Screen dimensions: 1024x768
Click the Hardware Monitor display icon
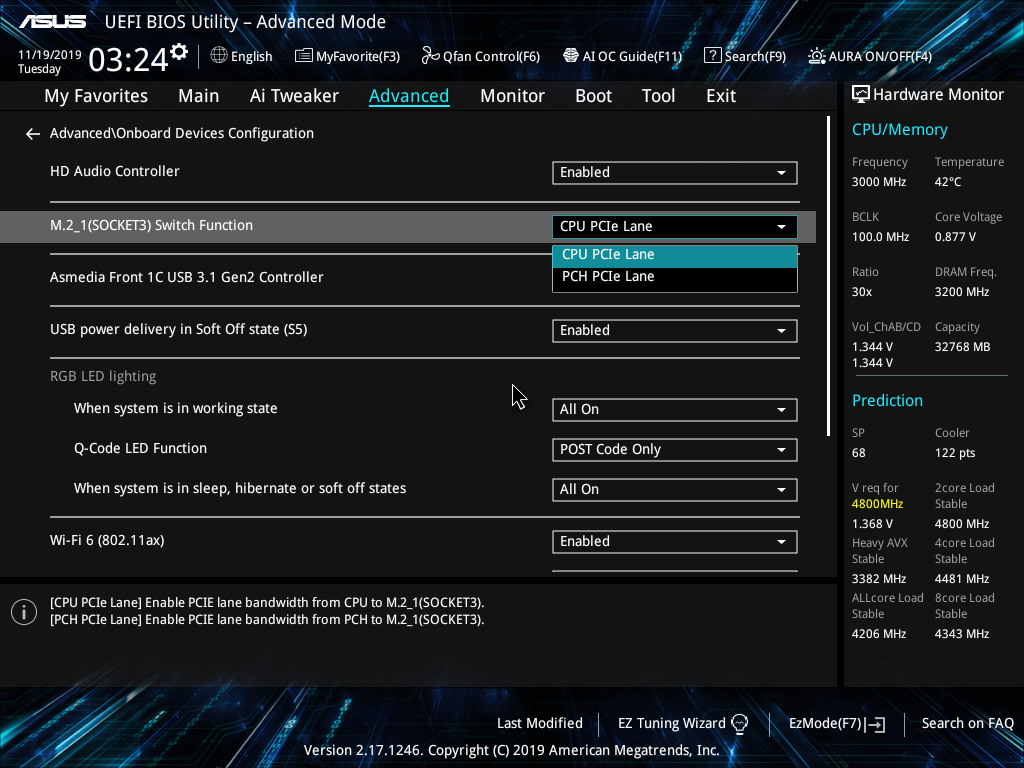coord(861,95)
